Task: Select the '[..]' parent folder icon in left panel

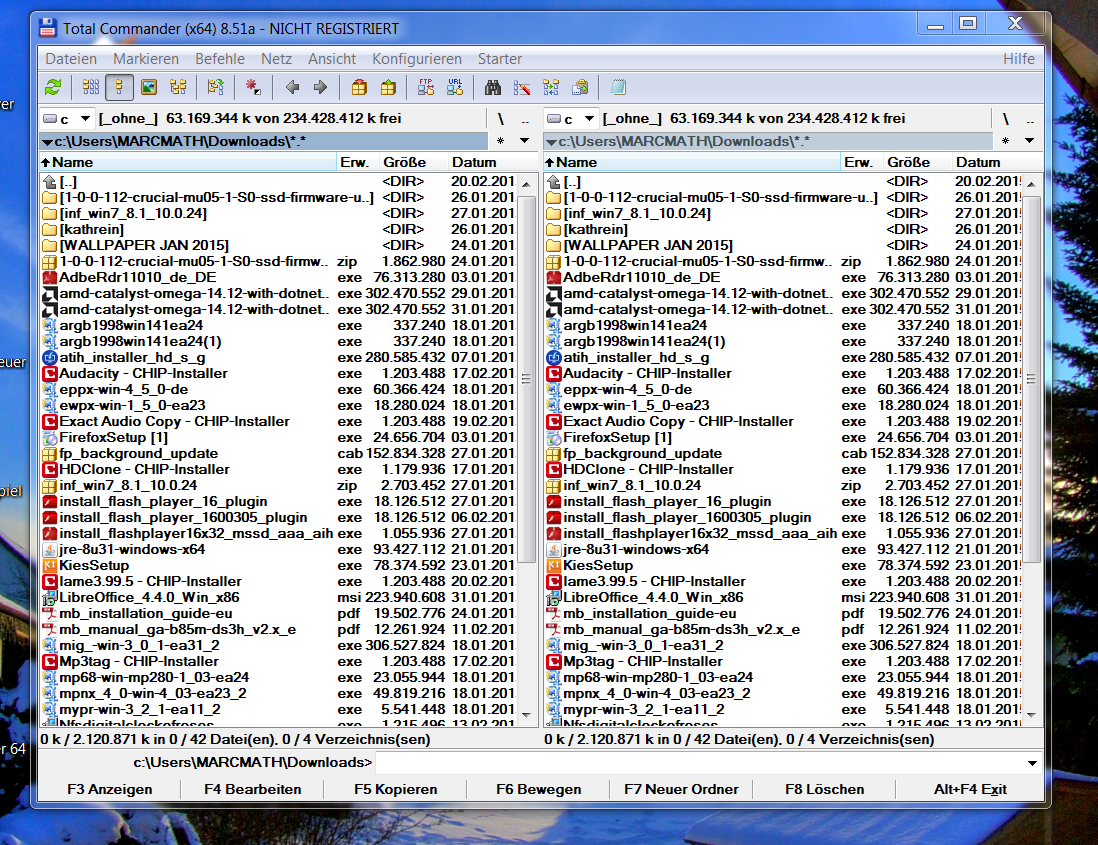Action: [50, 182]
